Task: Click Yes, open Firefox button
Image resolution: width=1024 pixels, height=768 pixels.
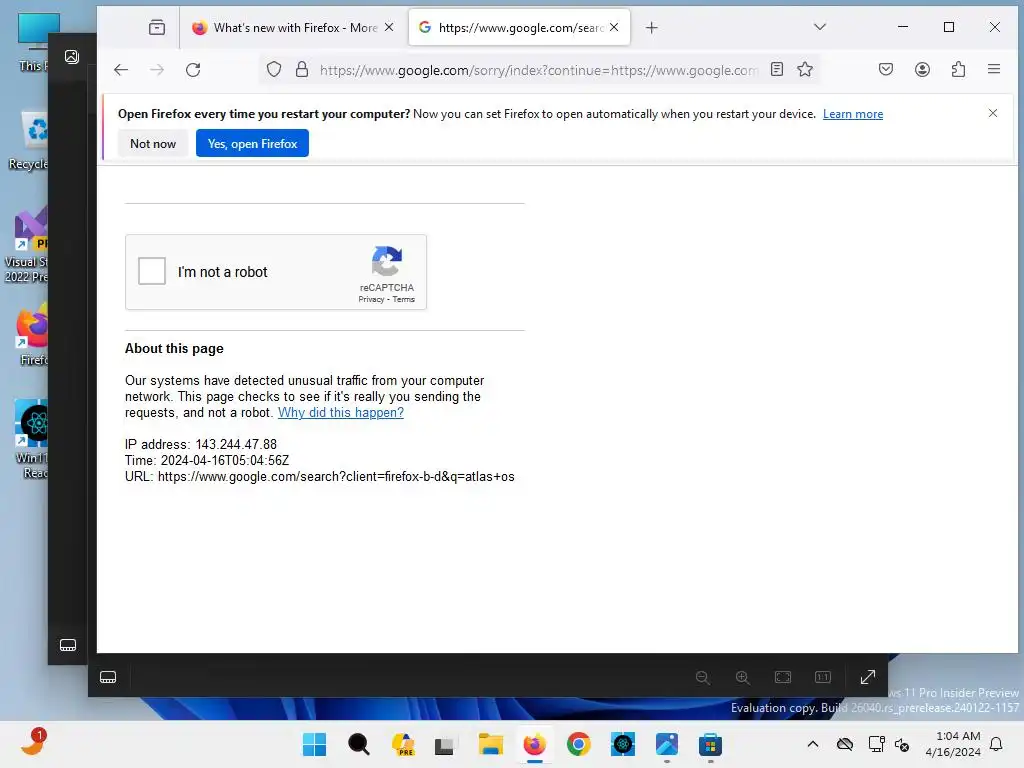Action: [252, 144]
